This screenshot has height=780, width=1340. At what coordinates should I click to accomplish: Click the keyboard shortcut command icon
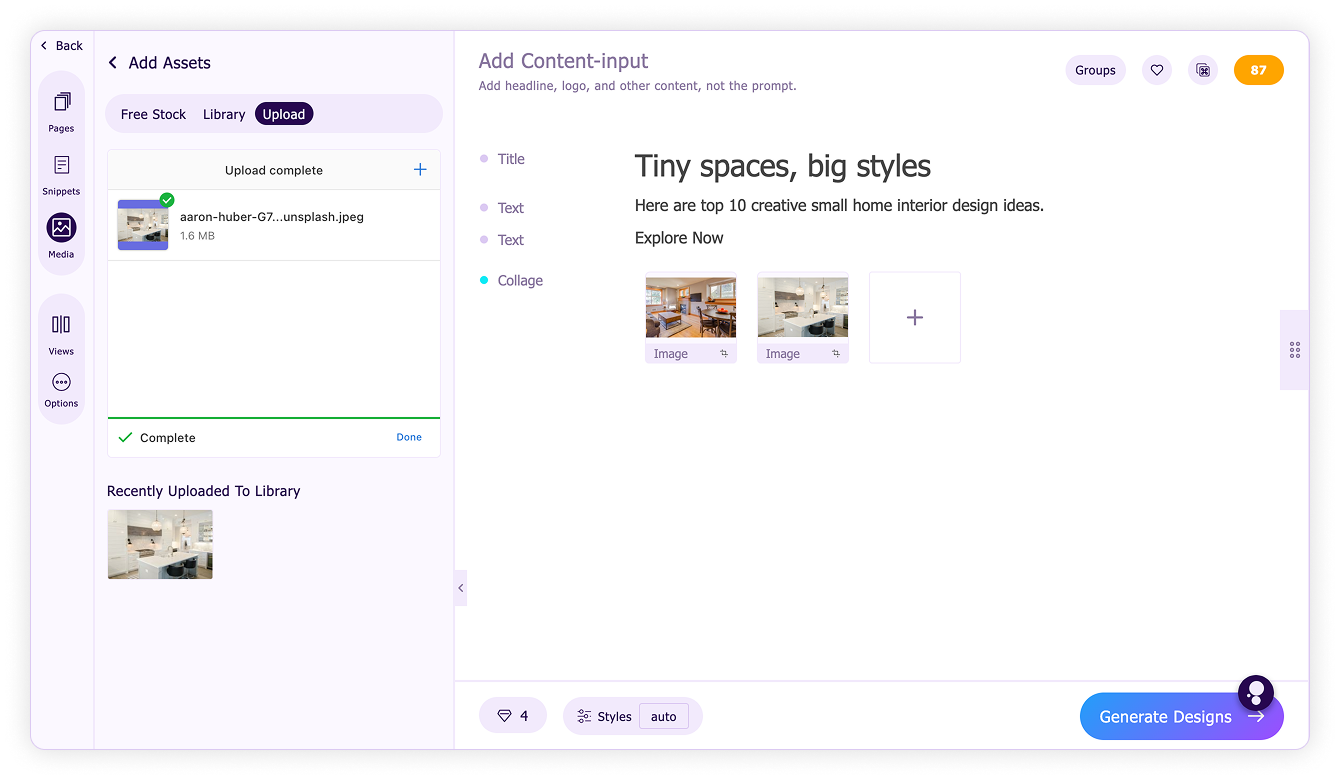[x=1203, y=70]
